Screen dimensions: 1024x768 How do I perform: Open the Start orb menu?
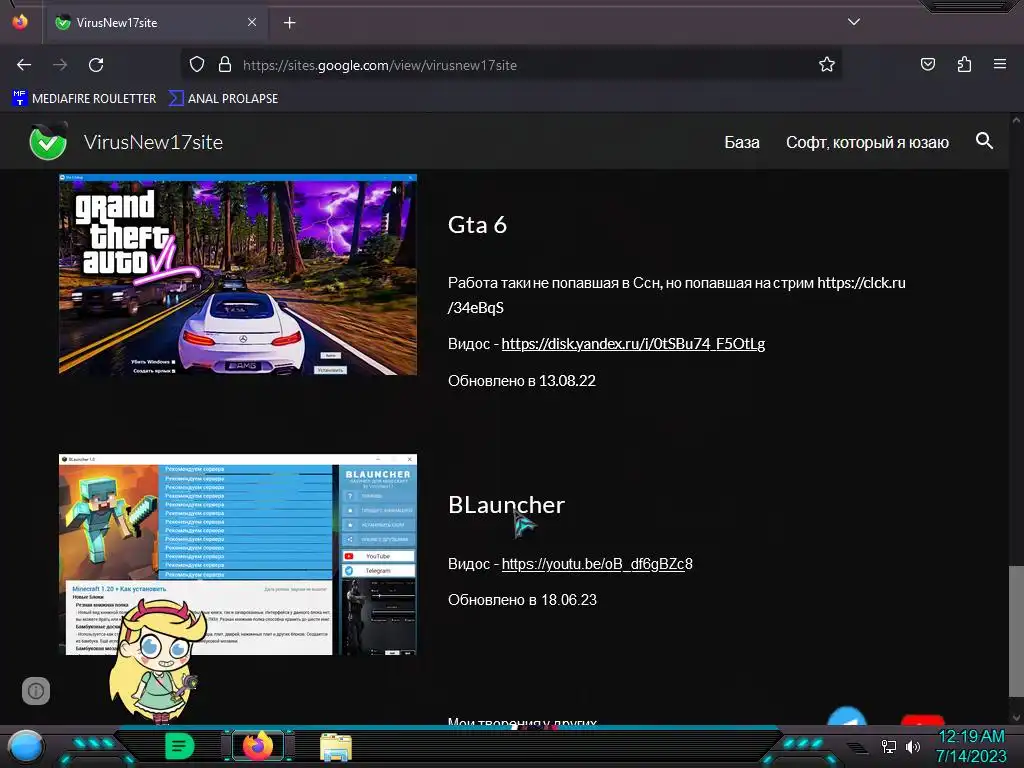pyautogui.click(x=25, y=746)
